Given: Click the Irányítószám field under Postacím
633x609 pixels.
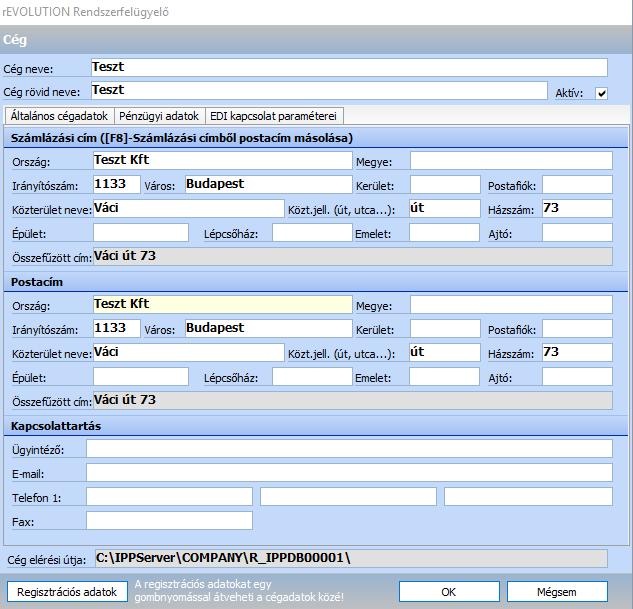Looking at the screenshot, I should click(x=117, y=328).
